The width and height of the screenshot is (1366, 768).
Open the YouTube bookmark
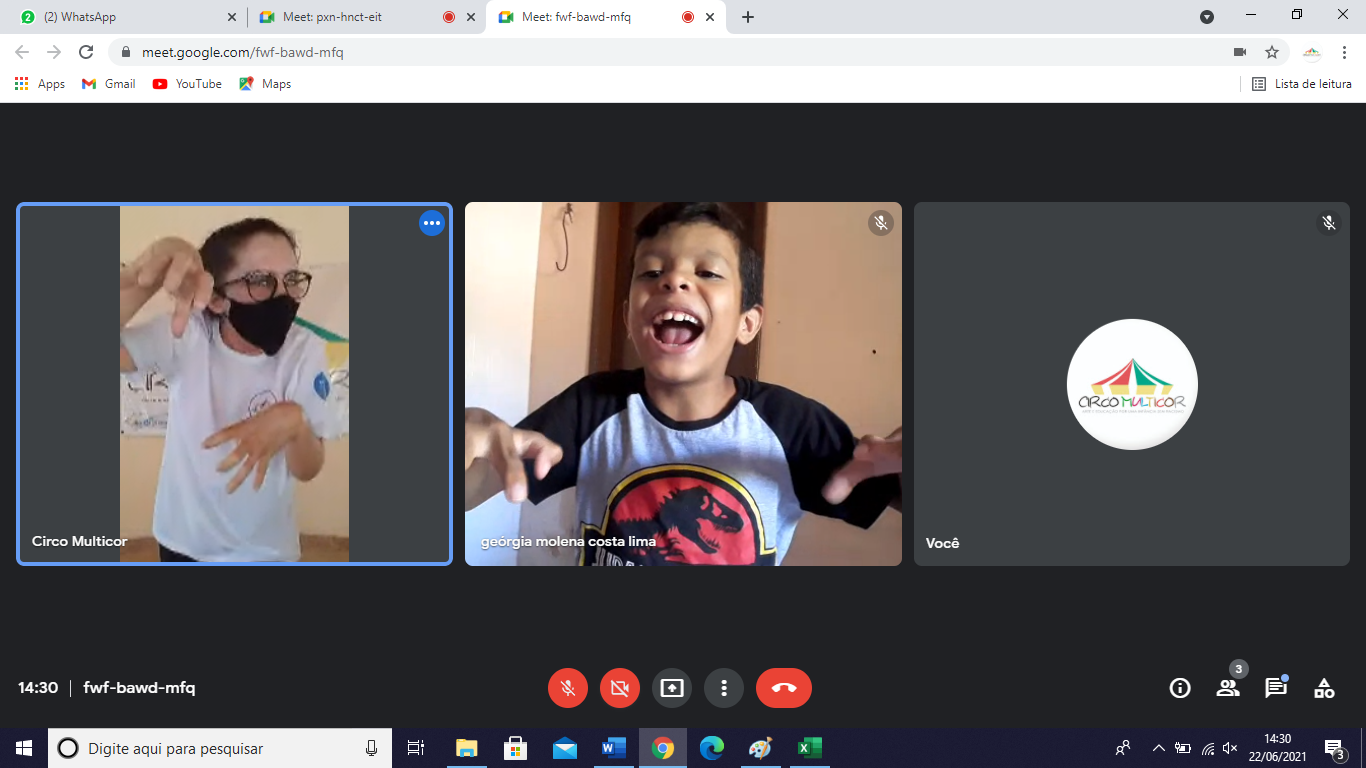(186, 84)
